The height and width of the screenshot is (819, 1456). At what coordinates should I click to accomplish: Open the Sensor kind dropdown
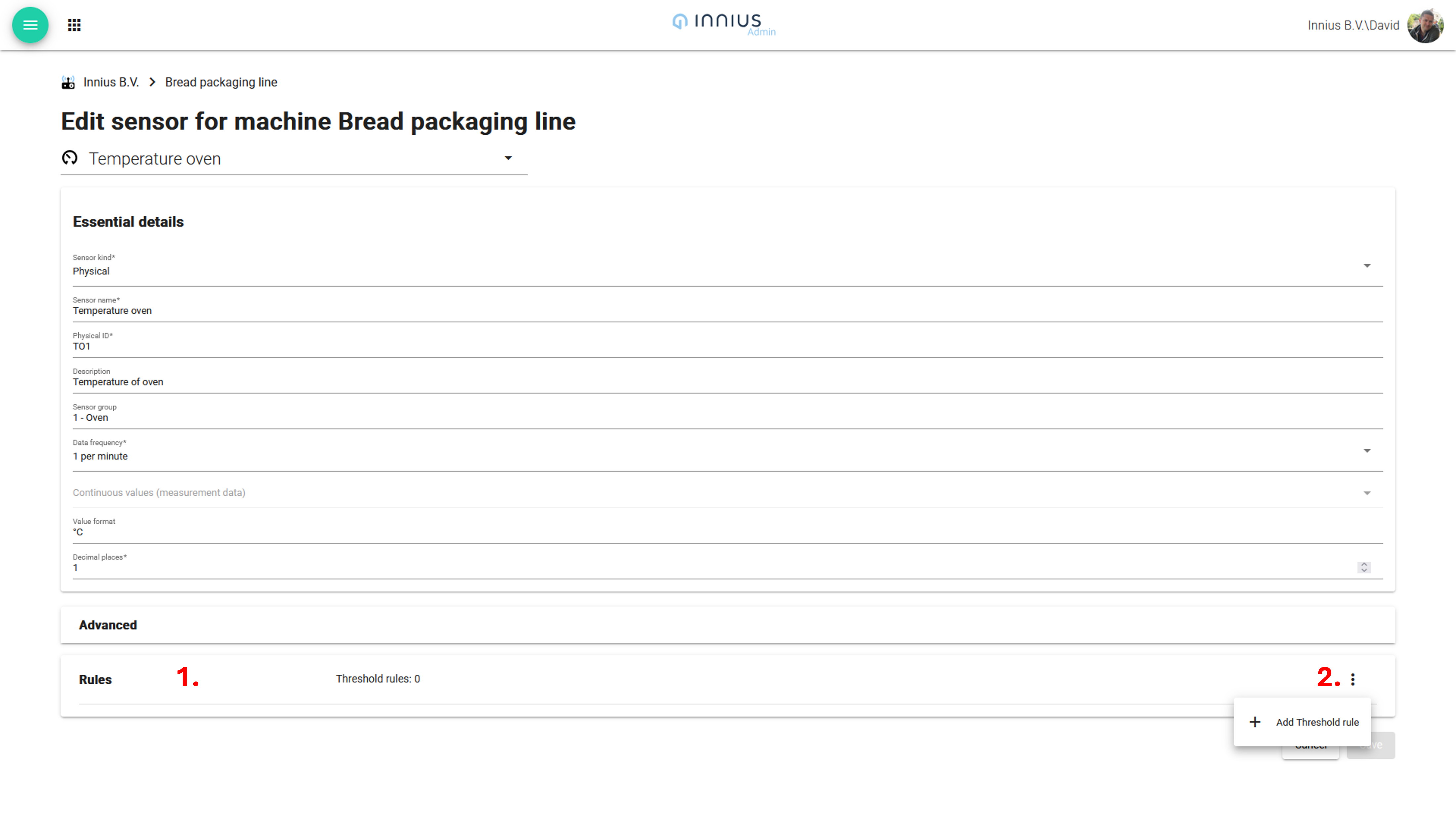point(1367,266)
